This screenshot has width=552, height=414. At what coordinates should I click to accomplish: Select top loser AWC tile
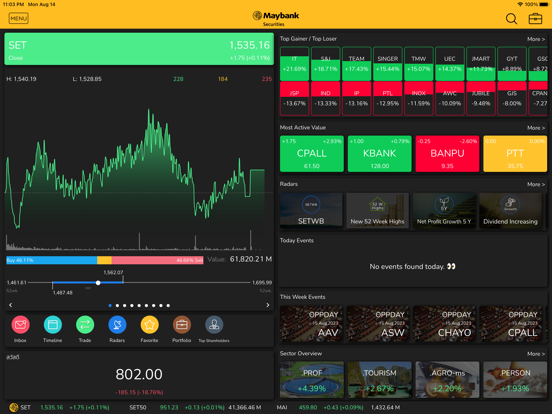(450, 98)
